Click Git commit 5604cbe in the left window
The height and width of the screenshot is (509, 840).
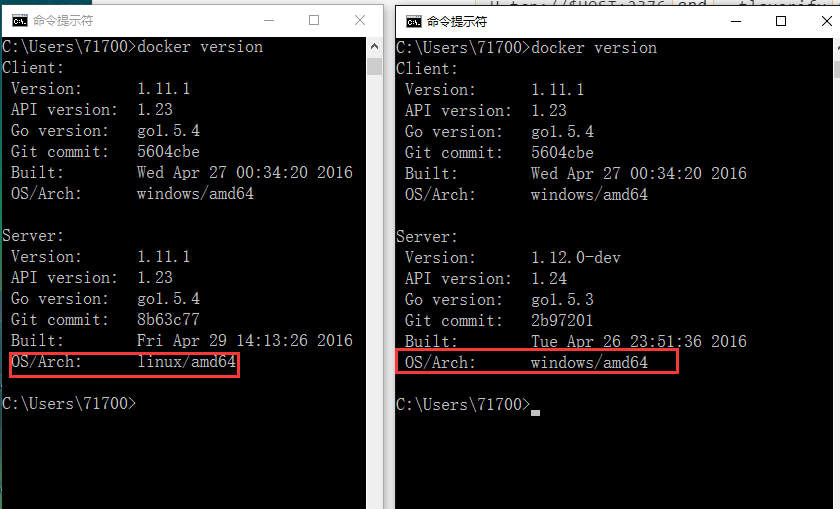(168, 152)
